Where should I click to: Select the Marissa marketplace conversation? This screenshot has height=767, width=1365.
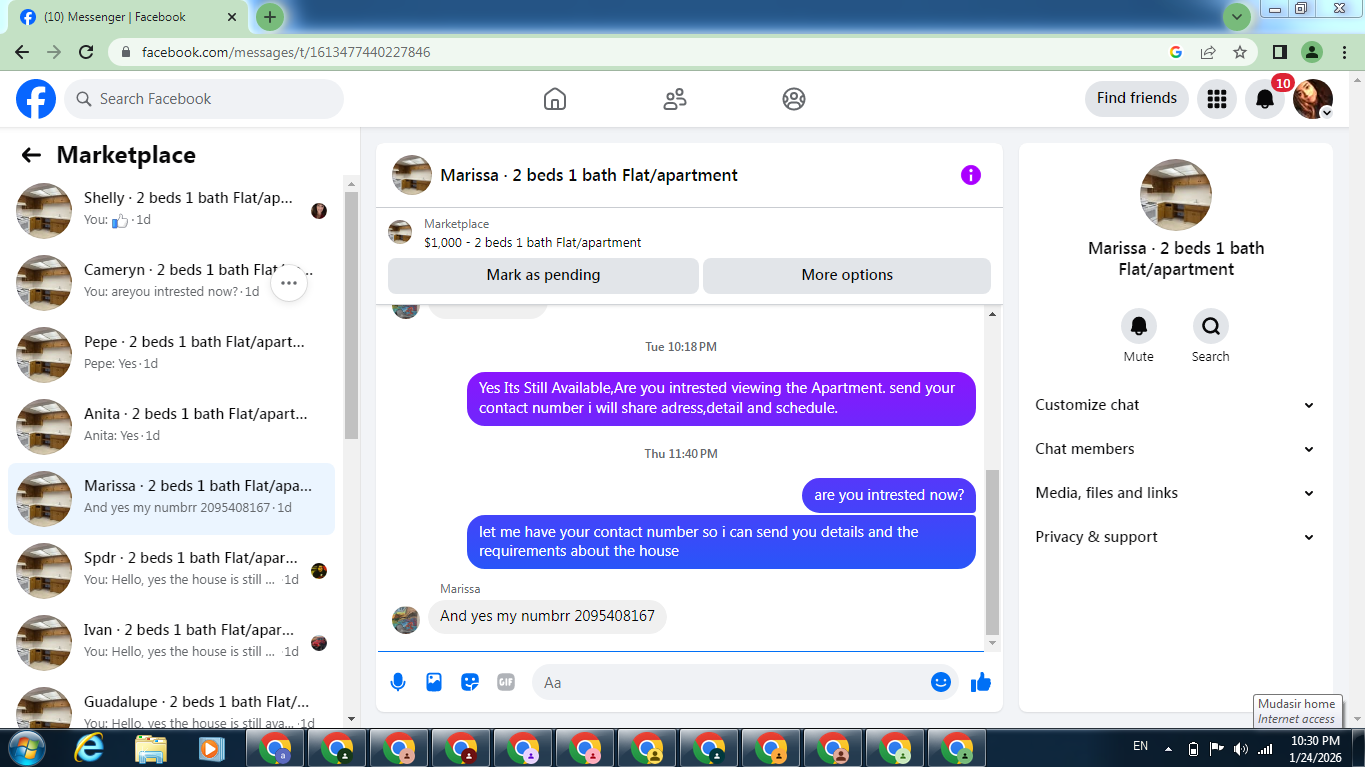pos(172,499)
